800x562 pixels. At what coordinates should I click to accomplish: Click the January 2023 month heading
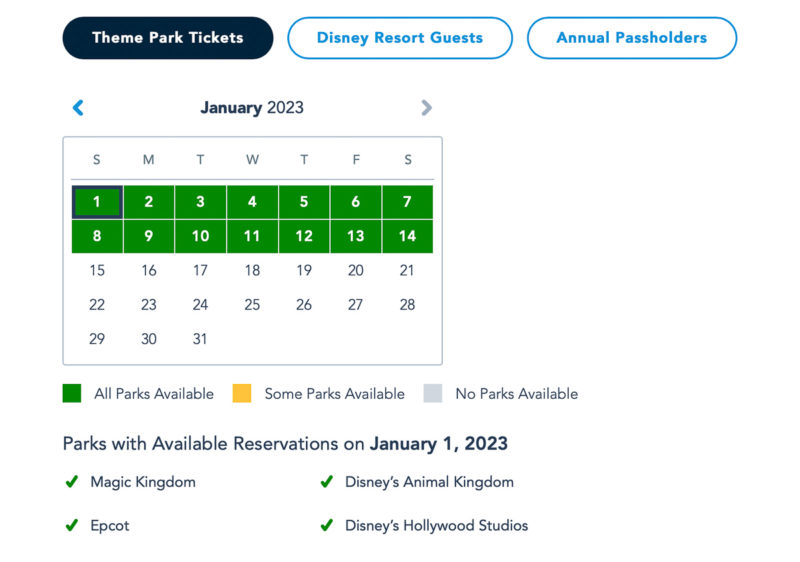(x=252, y=108)
